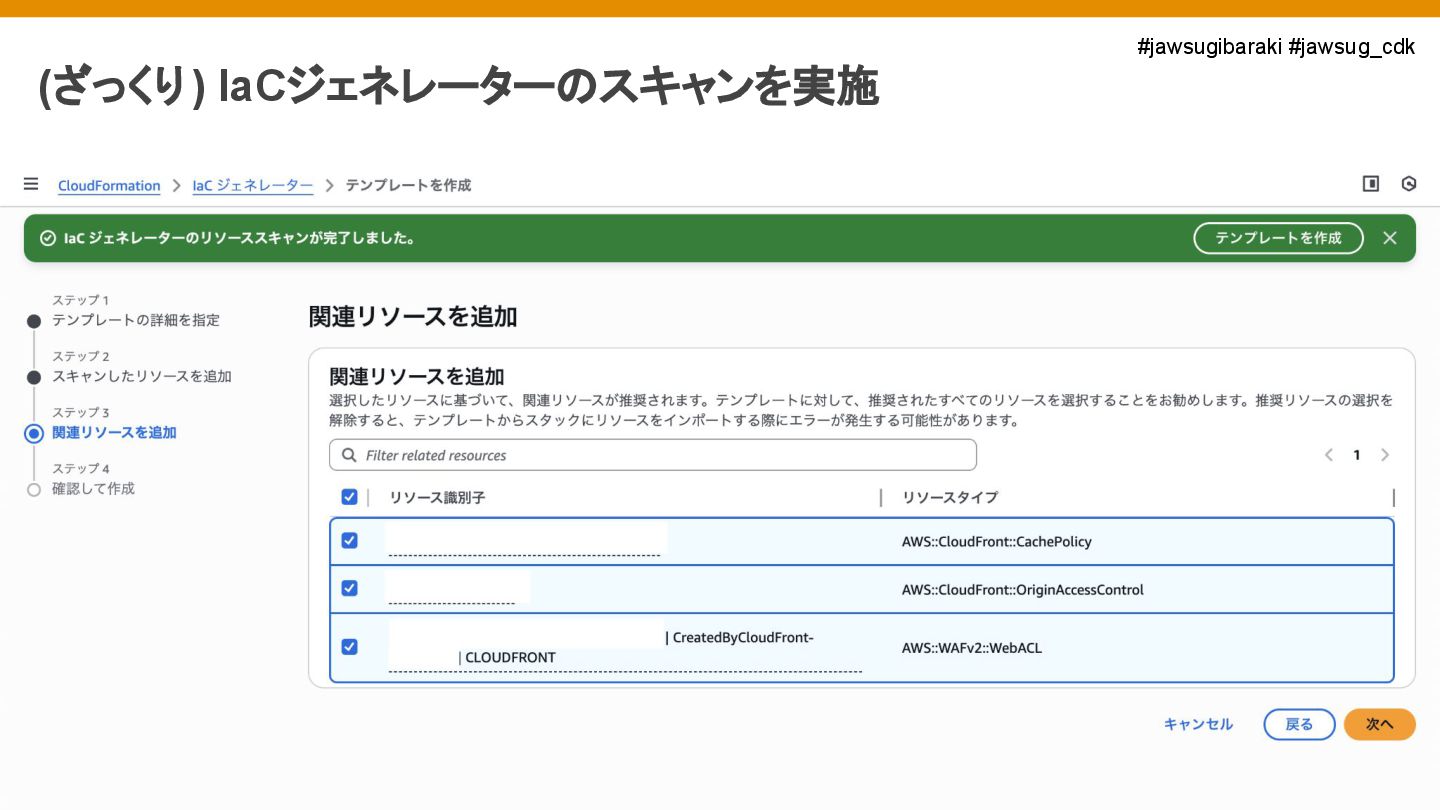Click the テンプレートを作成 breadcrumb text
This screenshot has width=1440, height=810.
point(408,185)
